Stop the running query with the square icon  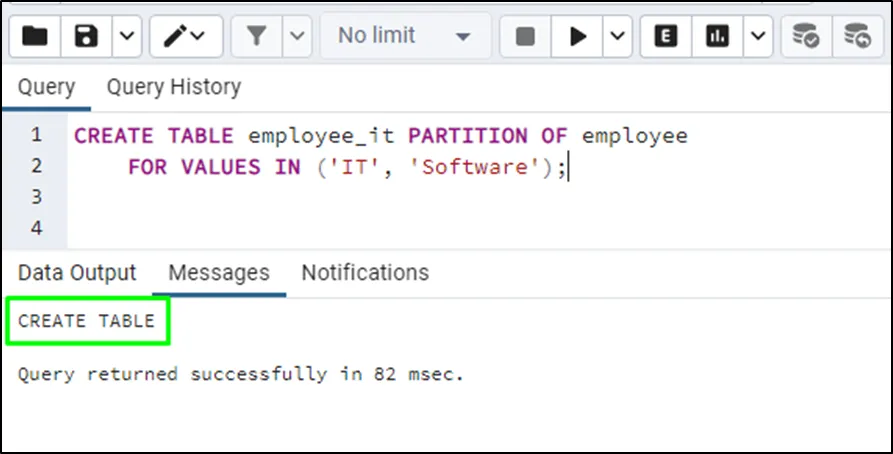coord(525,36)
